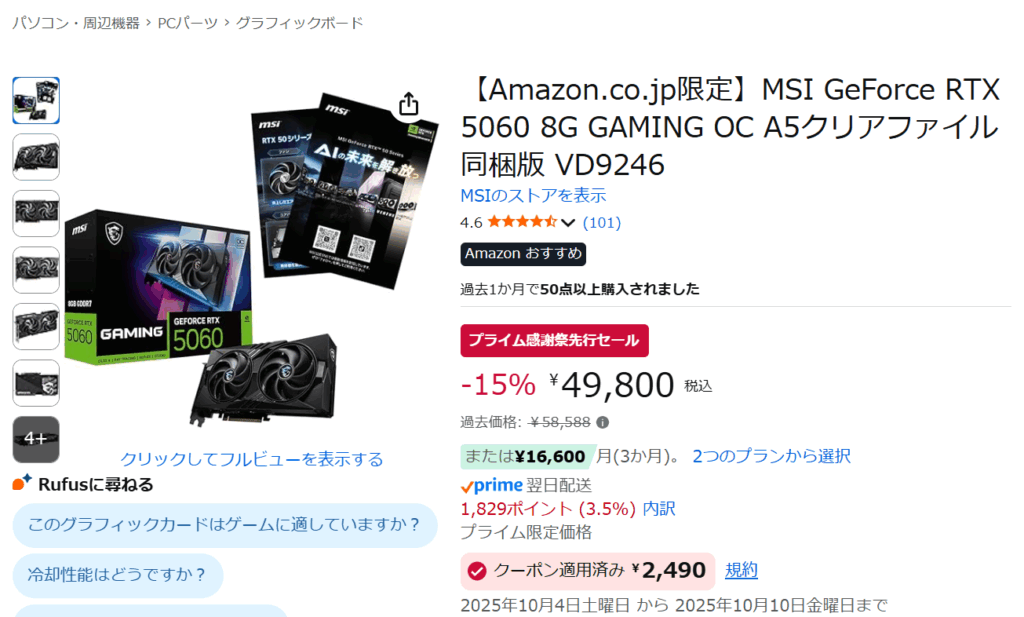Go to the PCパーツ breadcrumb

click(187, 23)
